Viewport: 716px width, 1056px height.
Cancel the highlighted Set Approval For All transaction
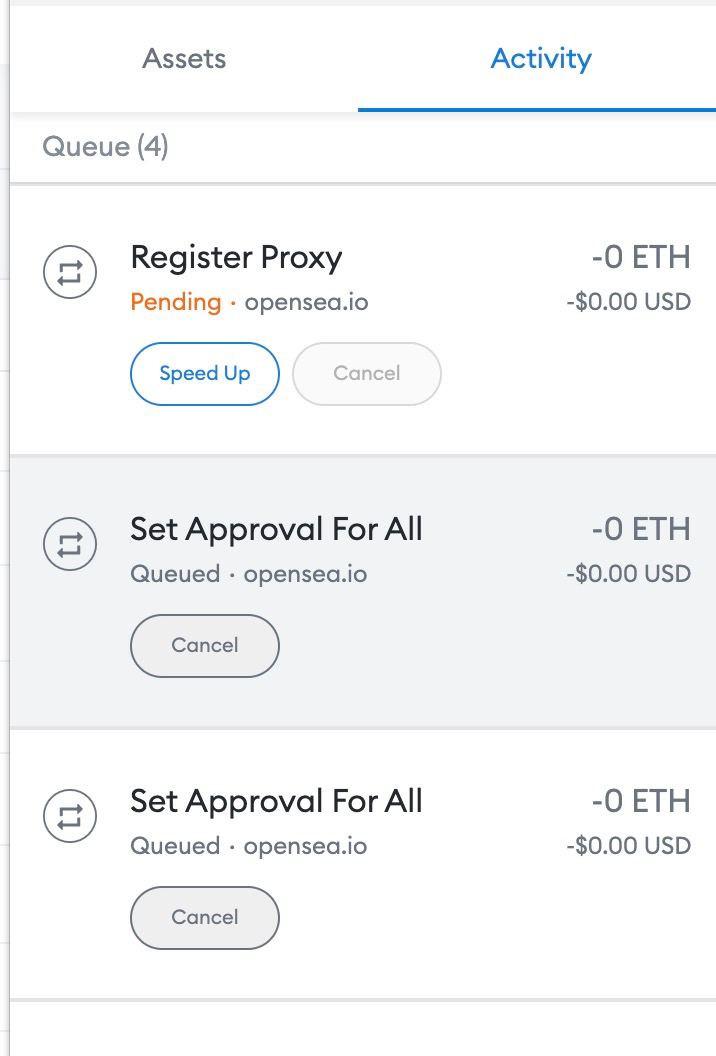coord(205,646)
